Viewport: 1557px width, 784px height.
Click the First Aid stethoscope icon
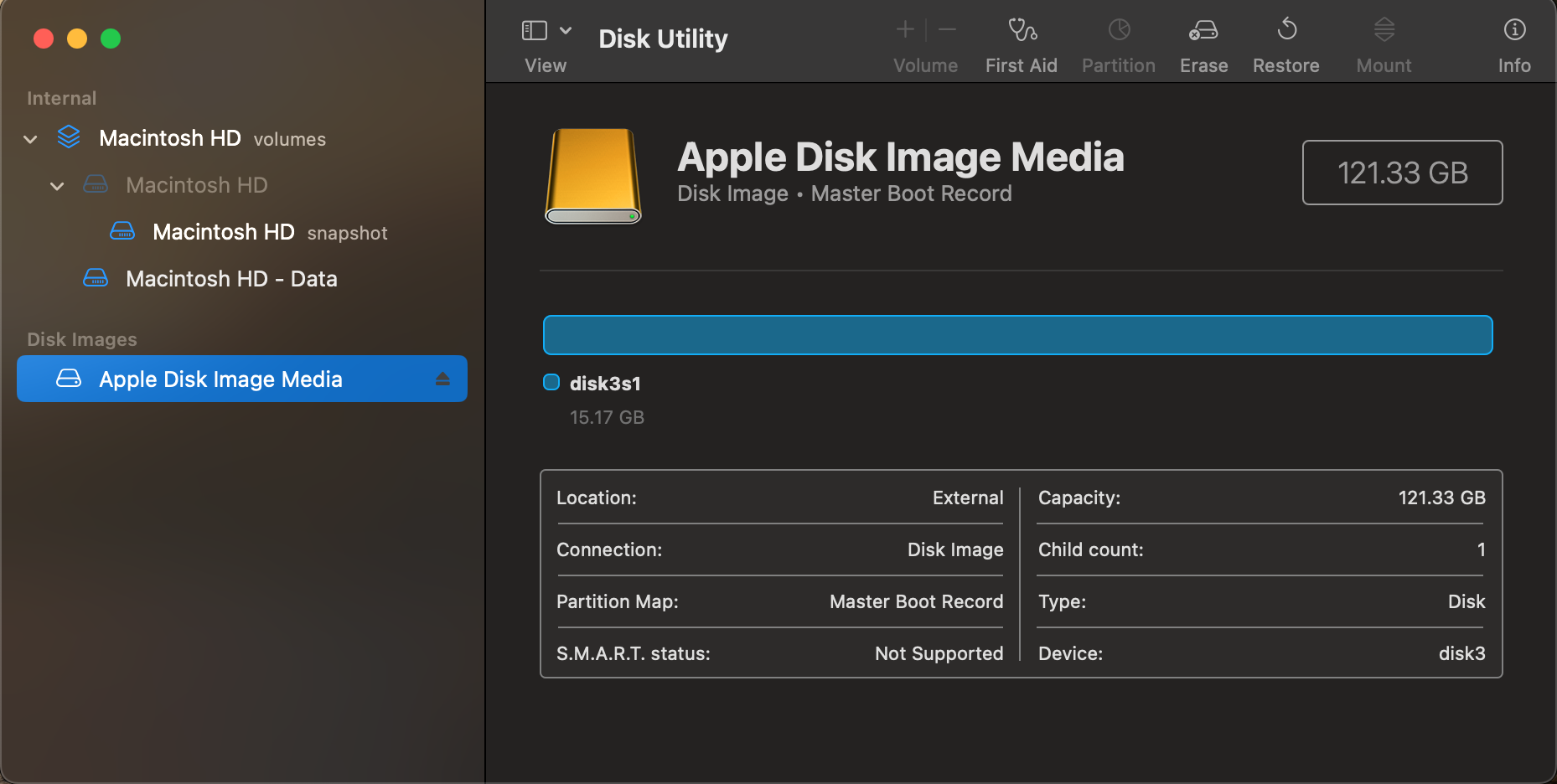click(x=1022, y=31)
